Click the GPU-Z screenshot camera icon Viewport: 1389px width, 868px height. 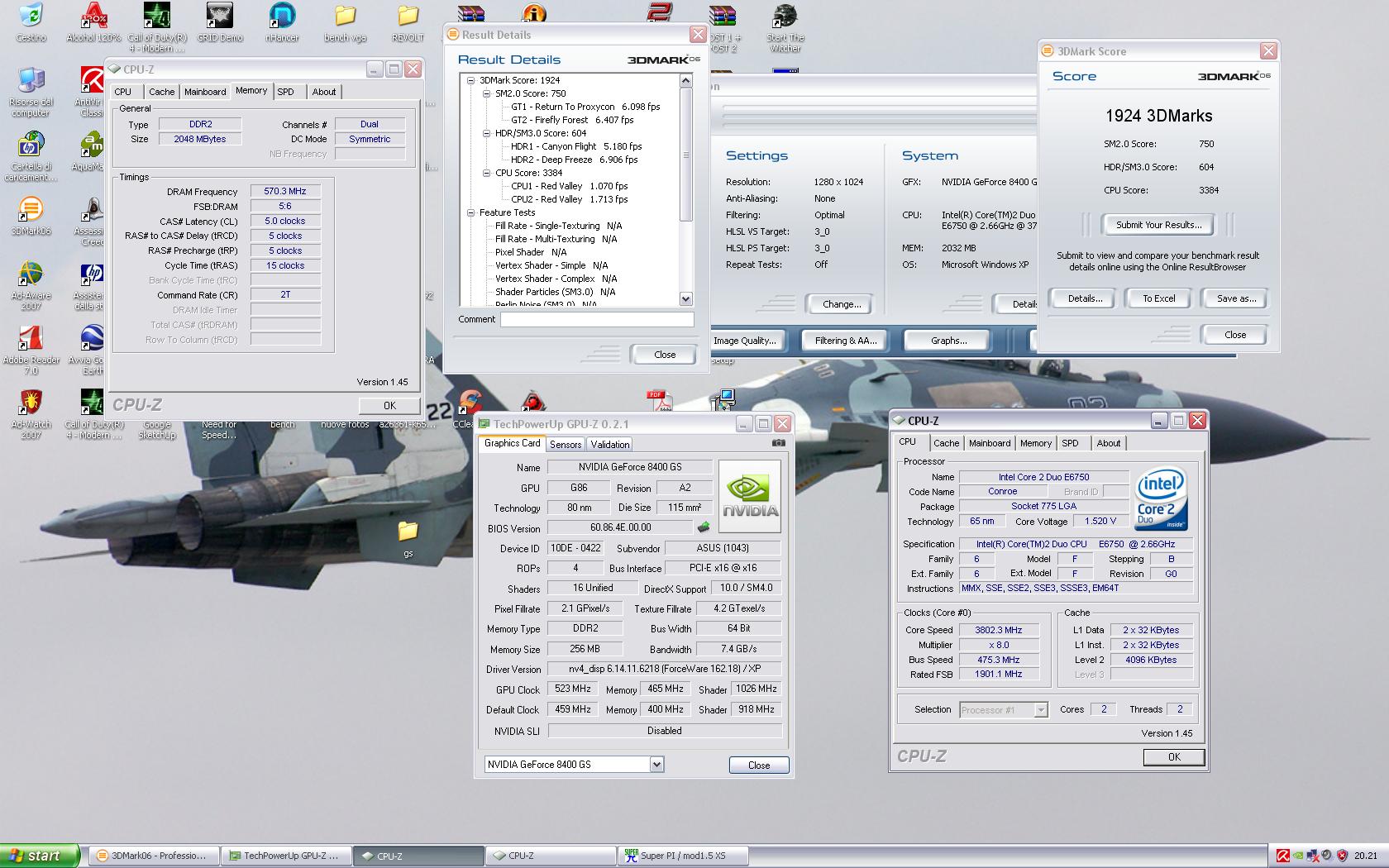pyautogui.click(x=778, y=443)
